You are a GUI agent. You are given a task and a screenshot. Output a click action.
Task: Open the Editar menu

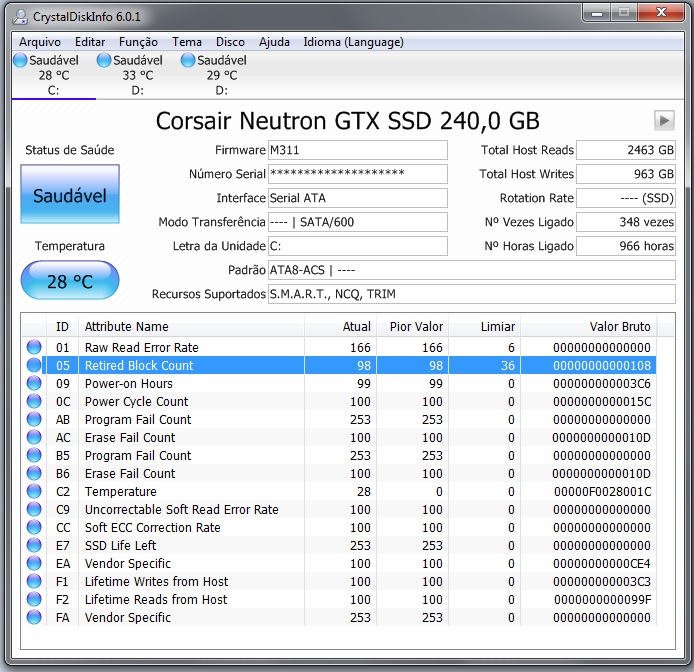90,42
